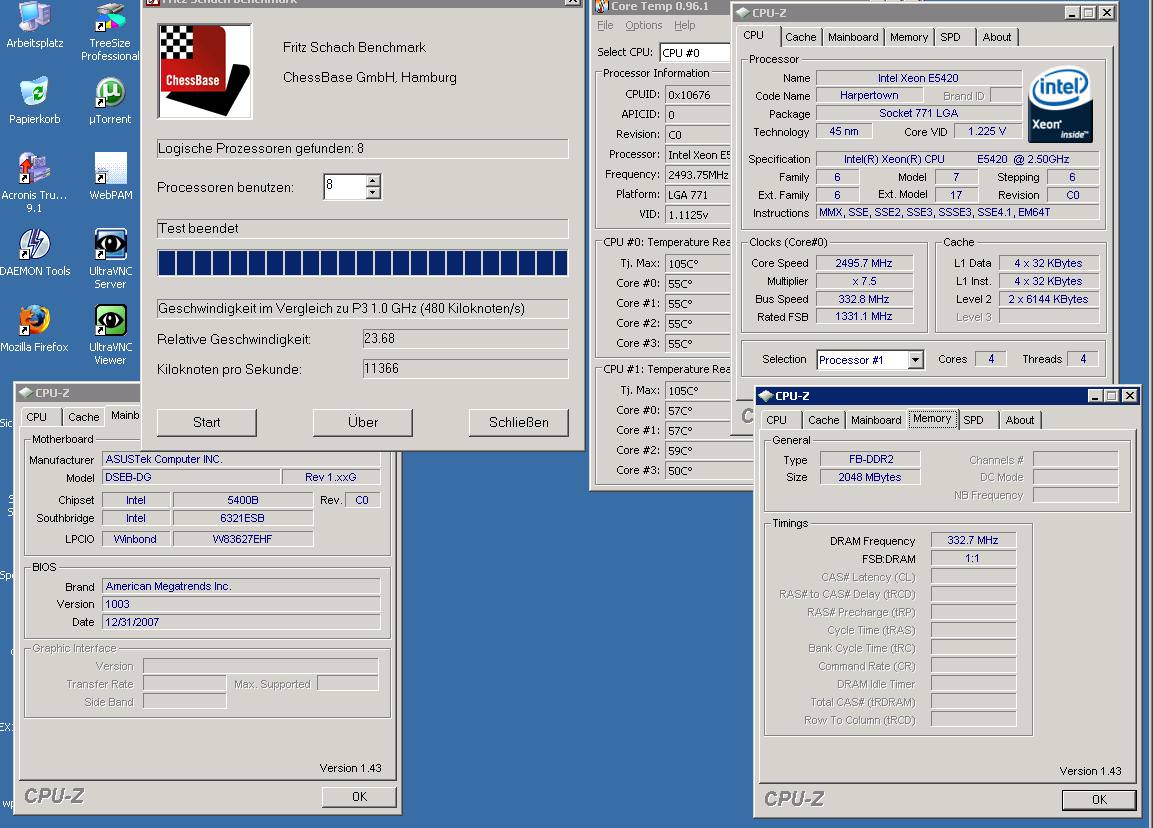Click the µTorrent desktop shortcut
The height and width of the screenshot is (828, 1153).
click(110, 101)
